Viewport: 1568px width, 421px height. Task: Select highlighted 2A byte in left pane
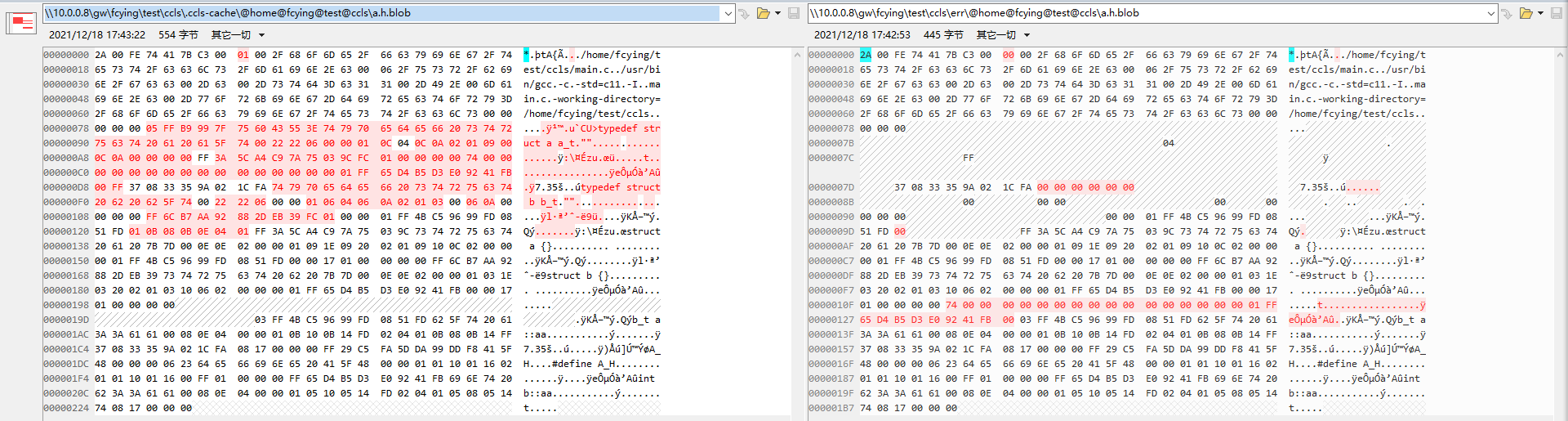pos(100,55)
